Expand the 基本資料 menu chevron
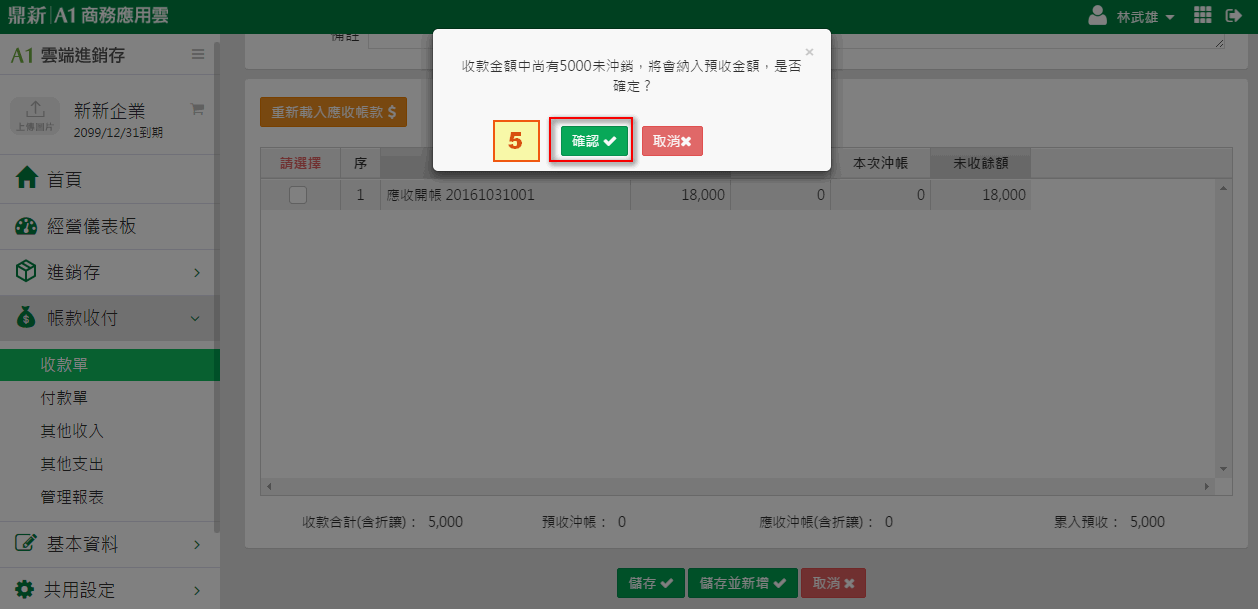The image size is (1258, 609). coord(197,545)
